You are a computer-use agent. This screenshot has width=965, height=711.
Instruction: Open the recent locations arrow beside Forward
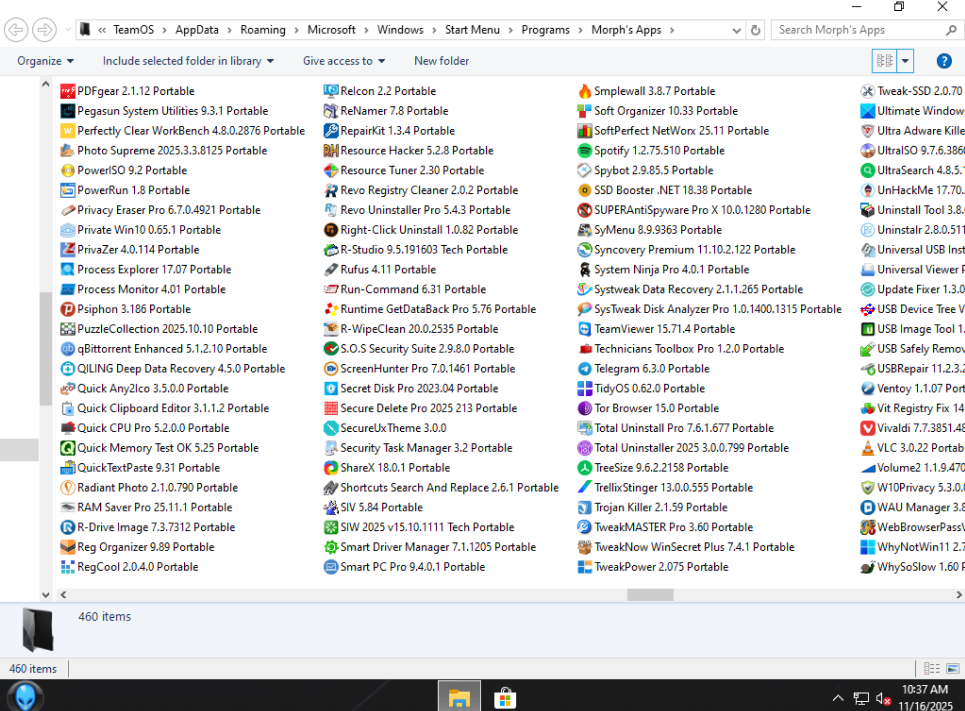[x=68, y=30]
